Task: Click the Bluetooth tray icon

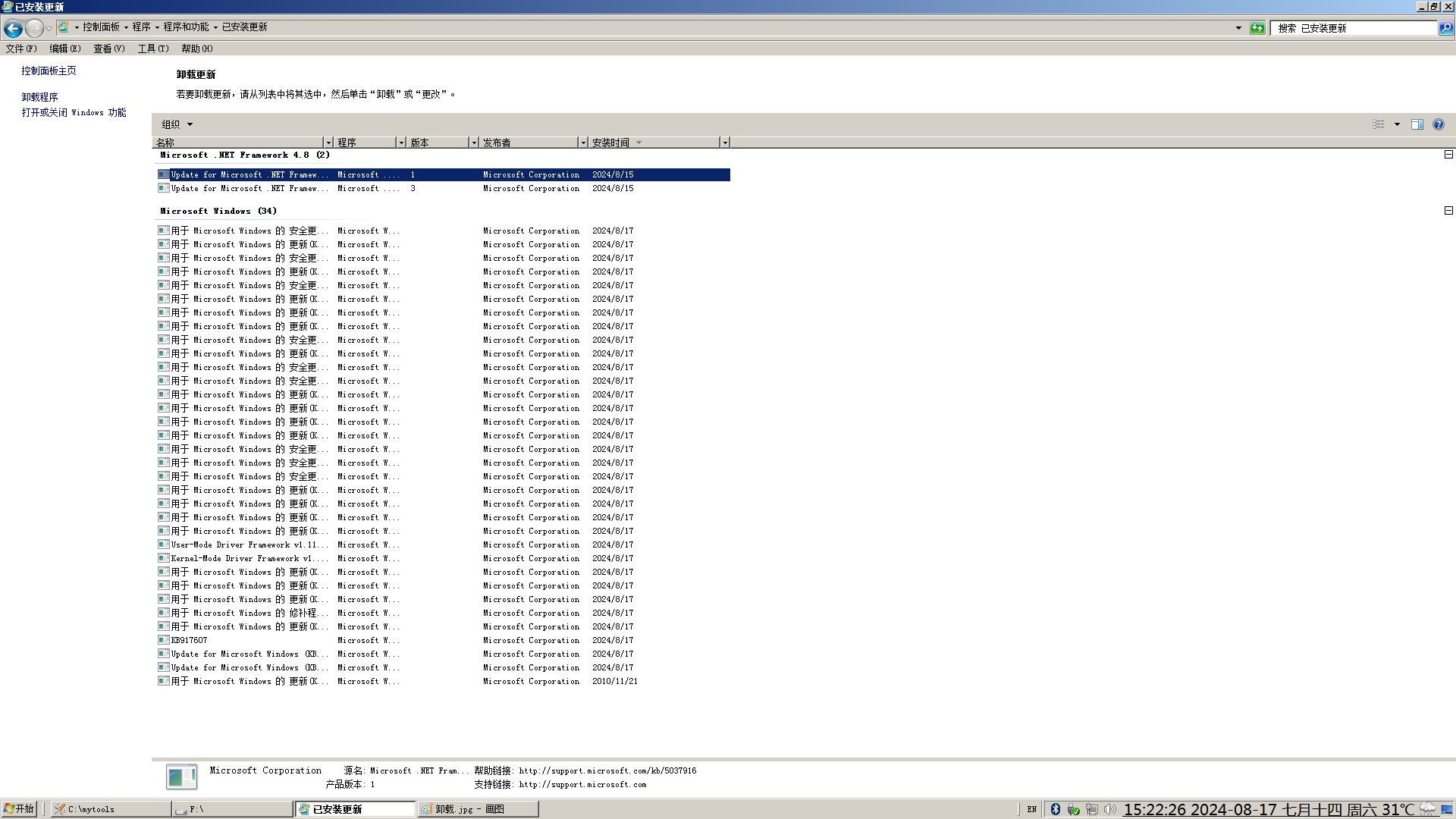Action: [x=1055, y=809]
